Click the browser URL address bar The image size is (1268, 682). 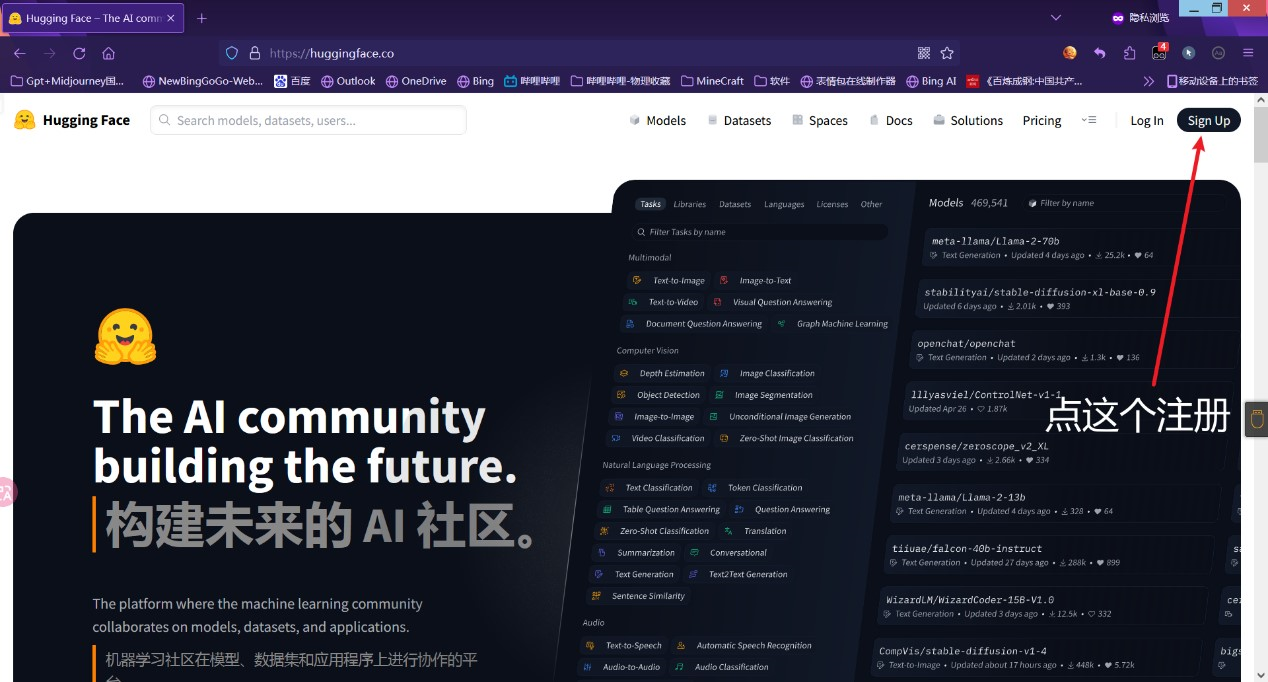click(590, 53)
